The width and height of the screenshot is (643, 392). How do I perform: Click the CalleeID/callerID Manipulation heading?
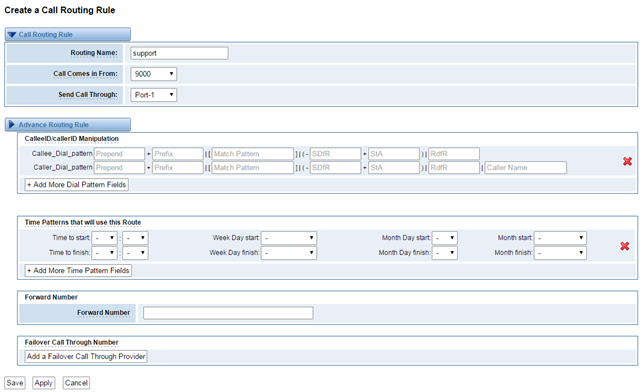pos(71,139)
